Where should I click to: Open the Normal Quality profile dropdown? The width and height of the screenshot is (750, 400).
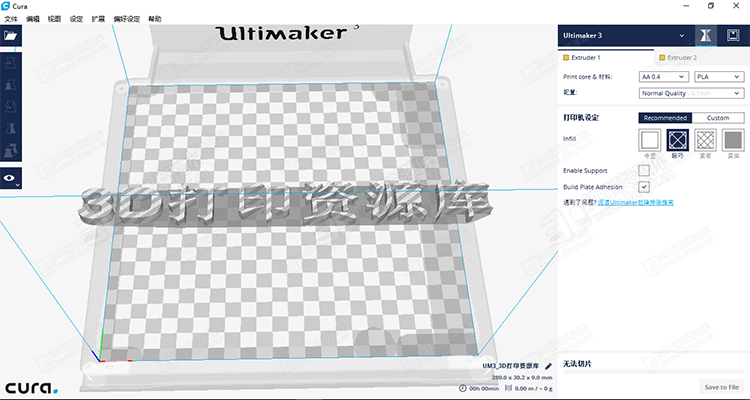click(690, 92)
